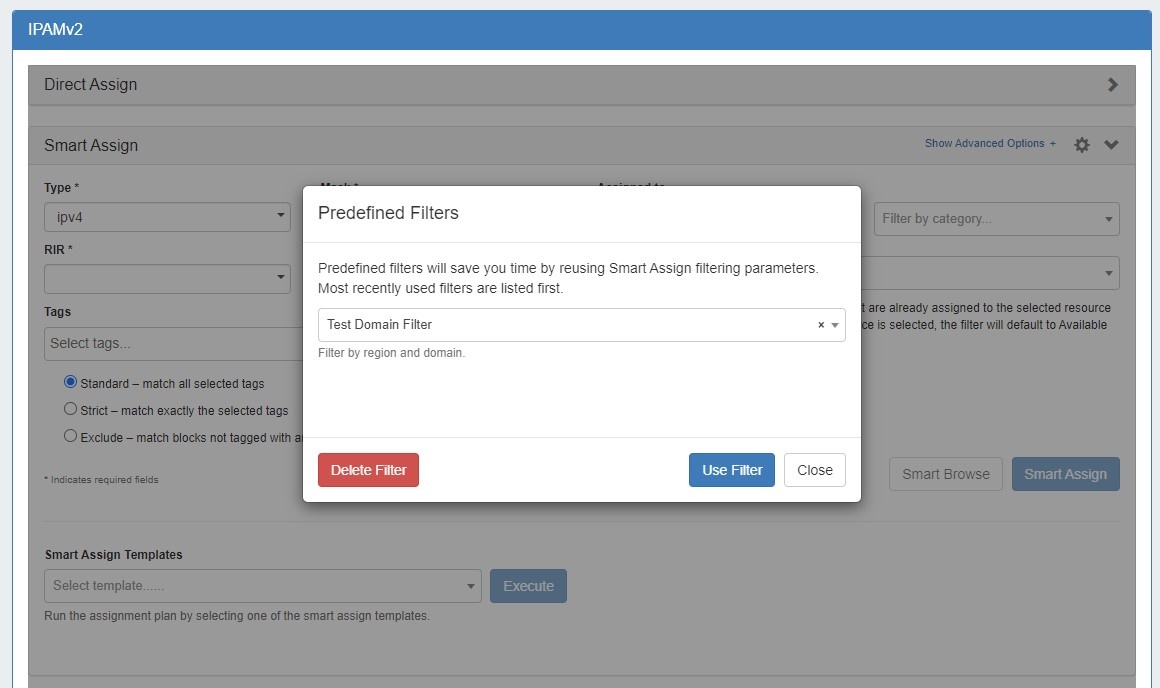Expand the Direct Assign panel arrow
1160x688 pixels.
tap(1112, 85)
